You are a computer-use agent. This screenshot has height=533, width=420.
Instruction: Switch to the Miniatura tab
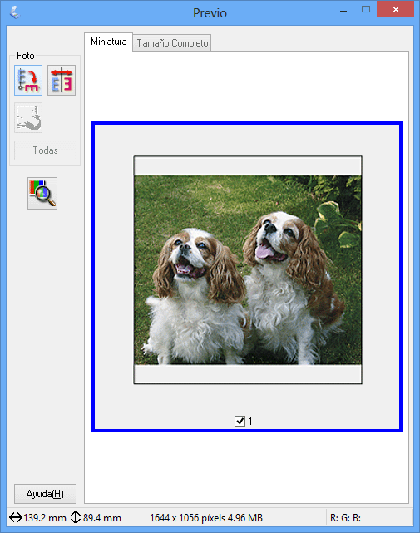108,42
